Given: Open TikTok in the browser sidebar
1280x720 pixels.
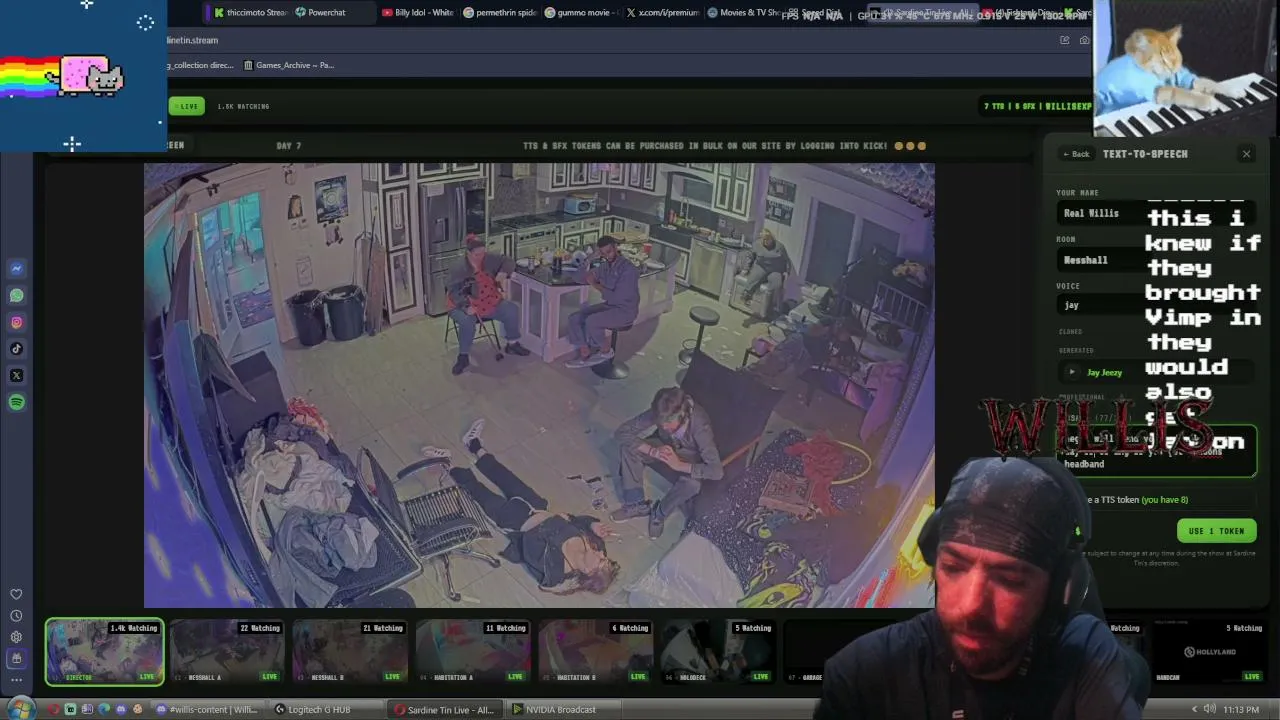Looking at the screenshot, I should (x=16, y=349).
